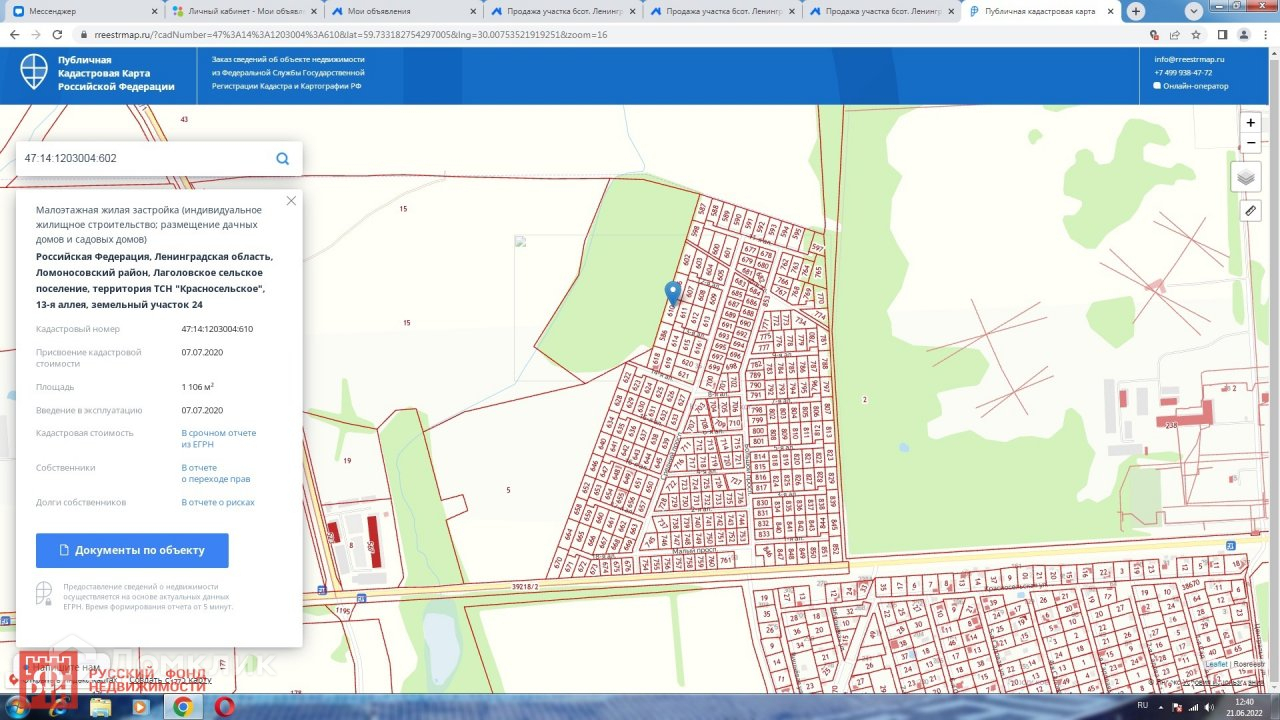
Task: Switch to the Мои объявления tab
Action: [400, 11]
